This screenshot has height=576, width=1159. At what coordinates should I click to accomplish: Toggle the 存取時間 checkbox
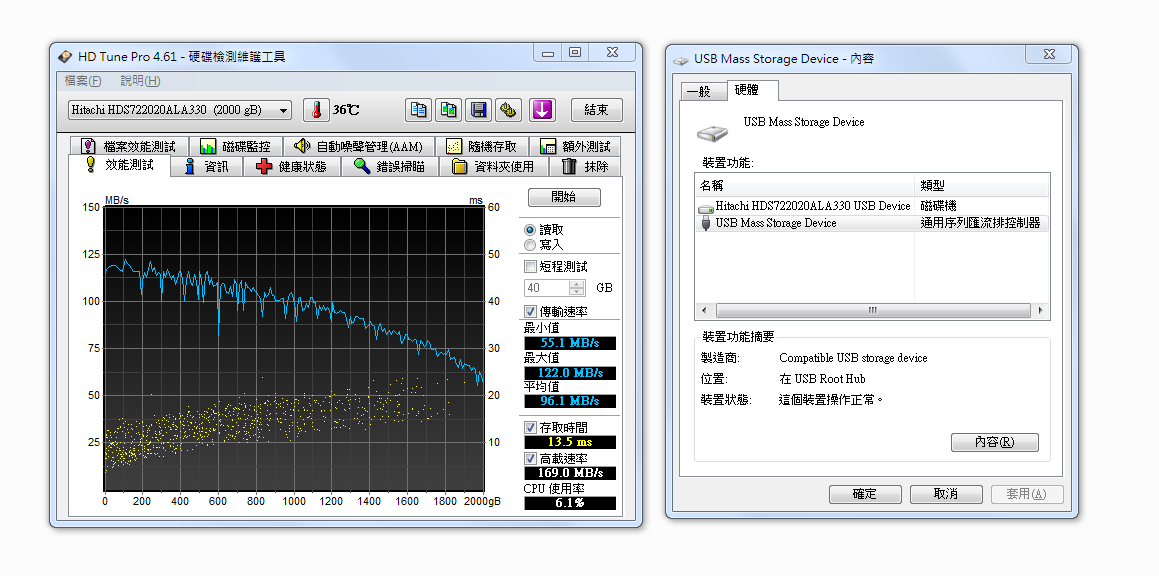coord(530,427)
